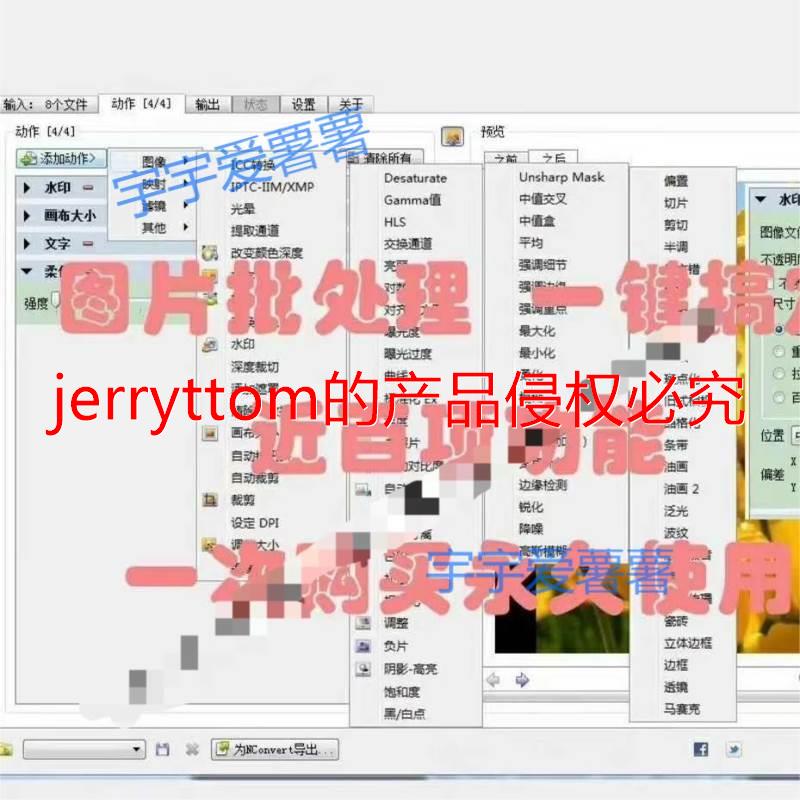The width and height of the screenshot is (800, 800).
Task: Switch to the 设置 tab
Action: pos(304,105)
